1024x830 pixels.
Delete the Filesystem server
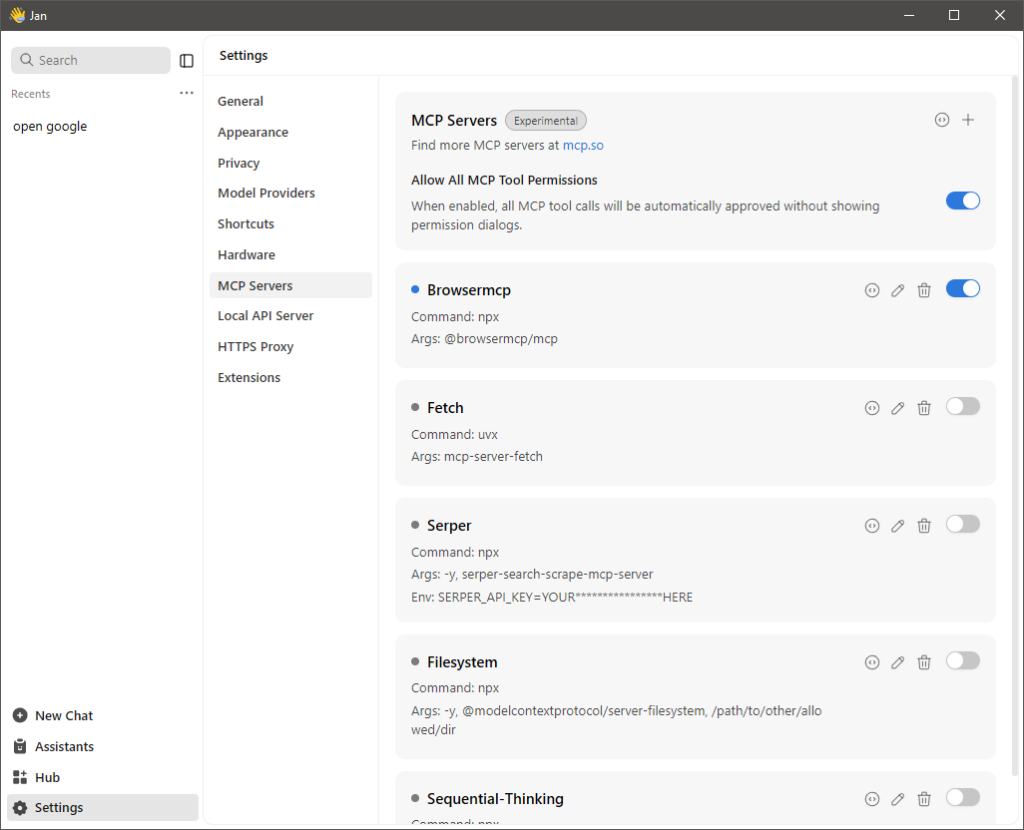pyautogui.click(x=924, y=662)
